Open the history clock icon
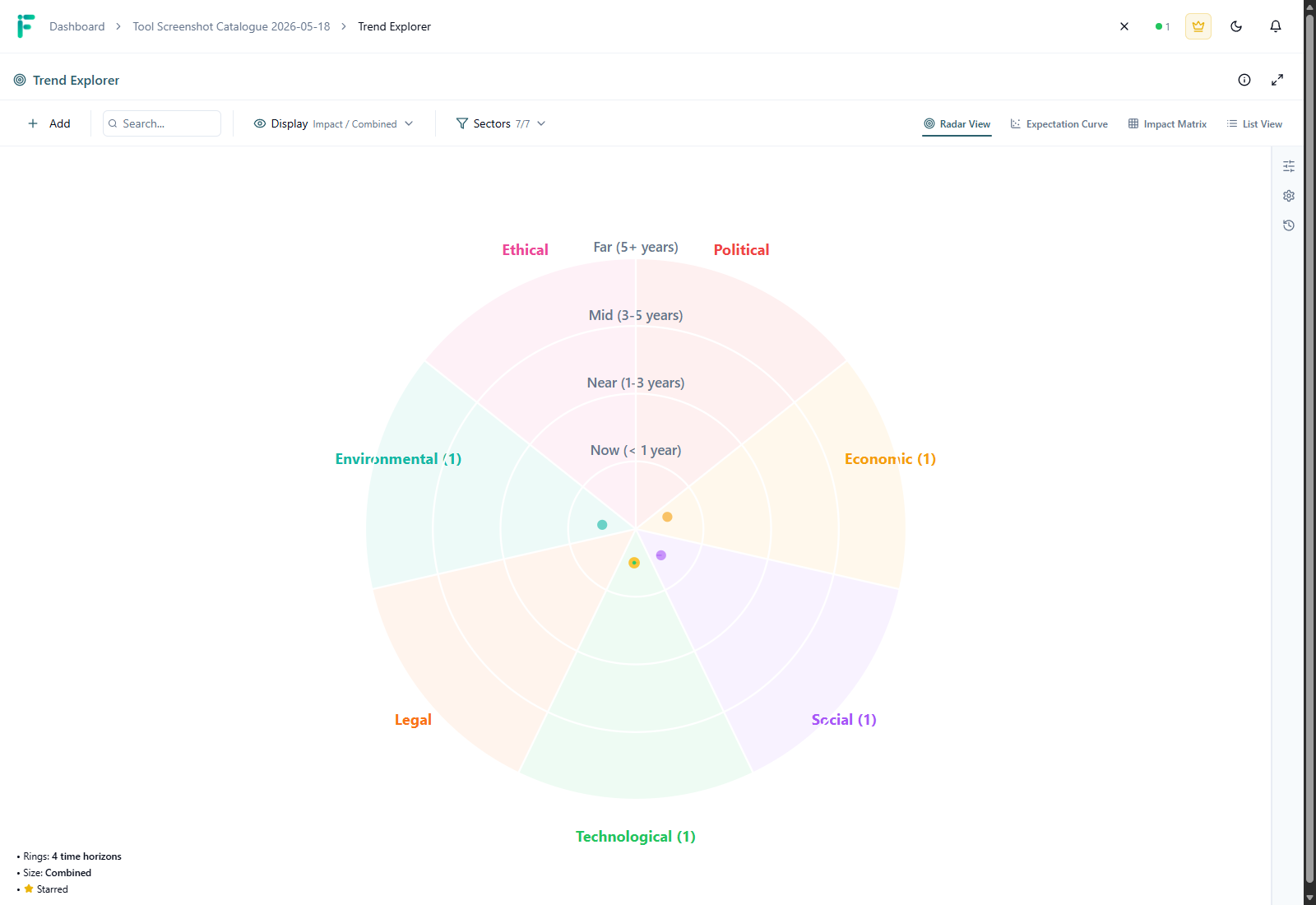This screenshot has height=905, width=1316. point(1289,225)
